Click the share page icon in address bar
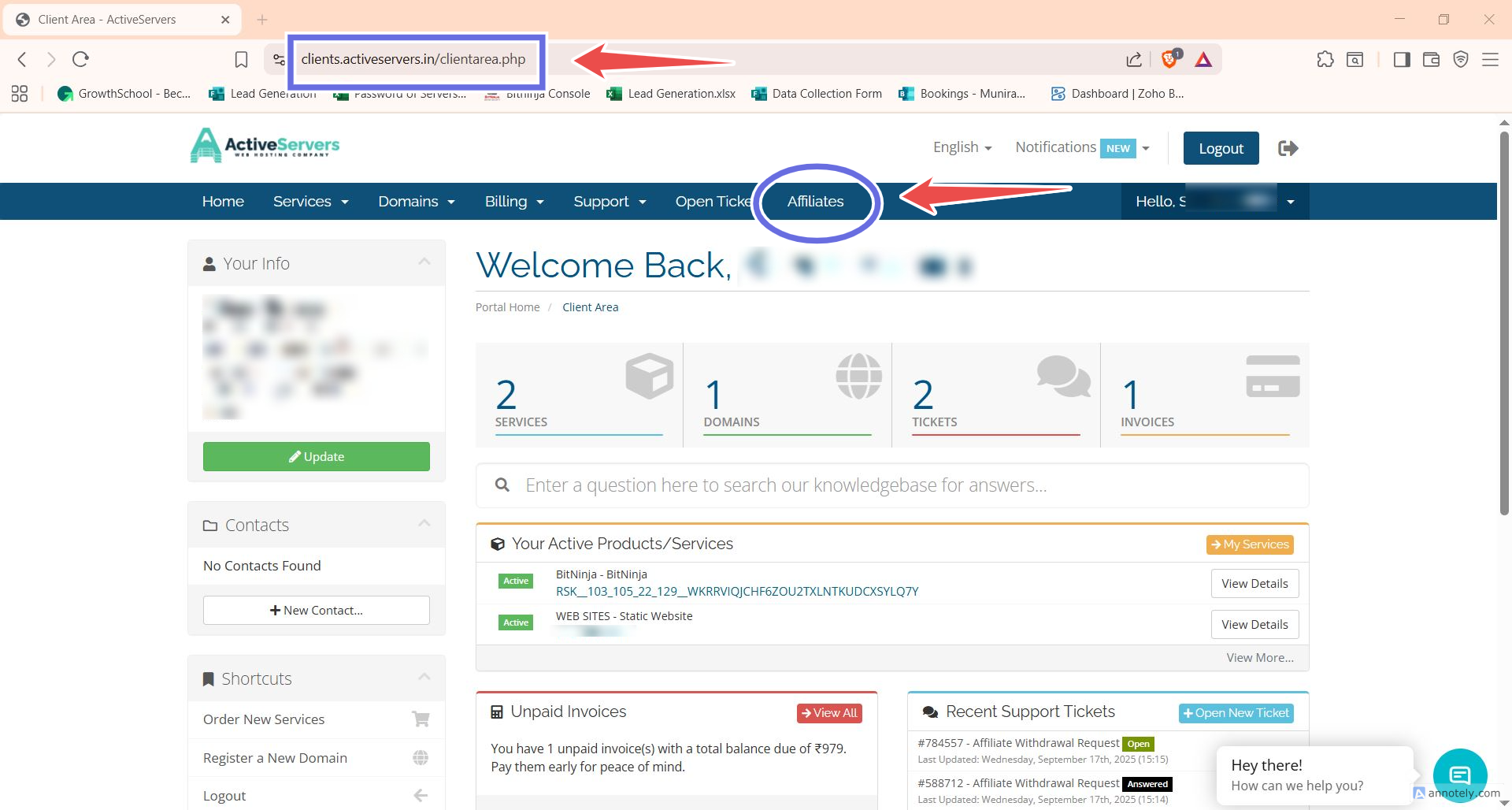The height and width of the screenshot is (810, 1512). click(x=1134, y=59)
